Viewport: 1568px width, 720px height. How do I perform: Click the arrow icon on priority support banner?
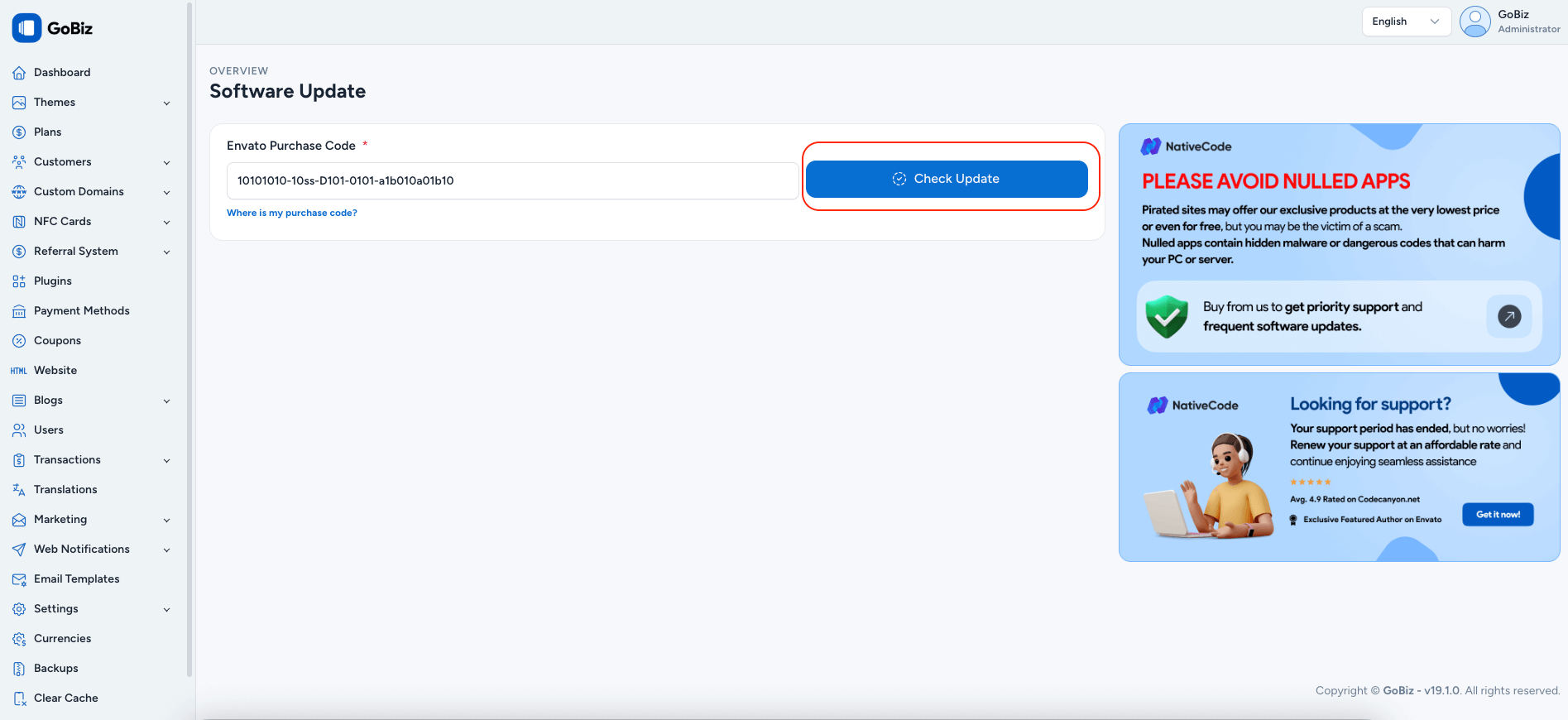pyautogui.click(x=1509, y=316)
